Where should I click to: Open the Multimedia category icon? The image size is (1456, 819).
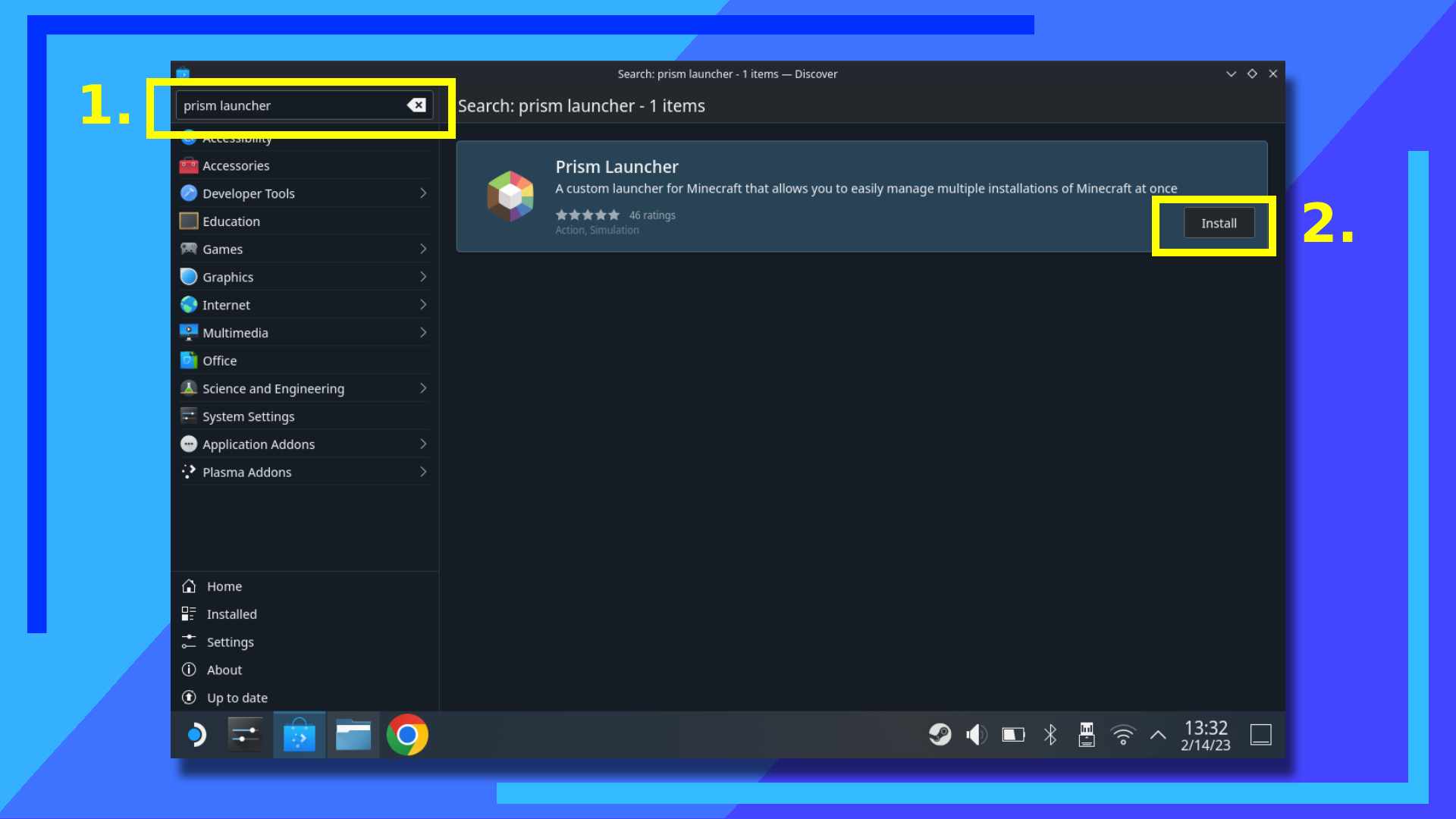189,332
